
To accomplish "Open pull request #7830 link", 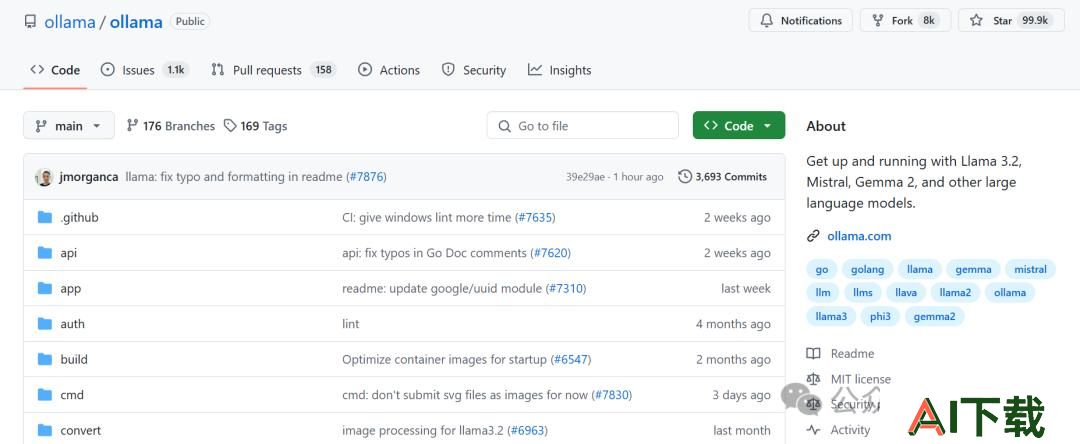I will tap(612, 395).
